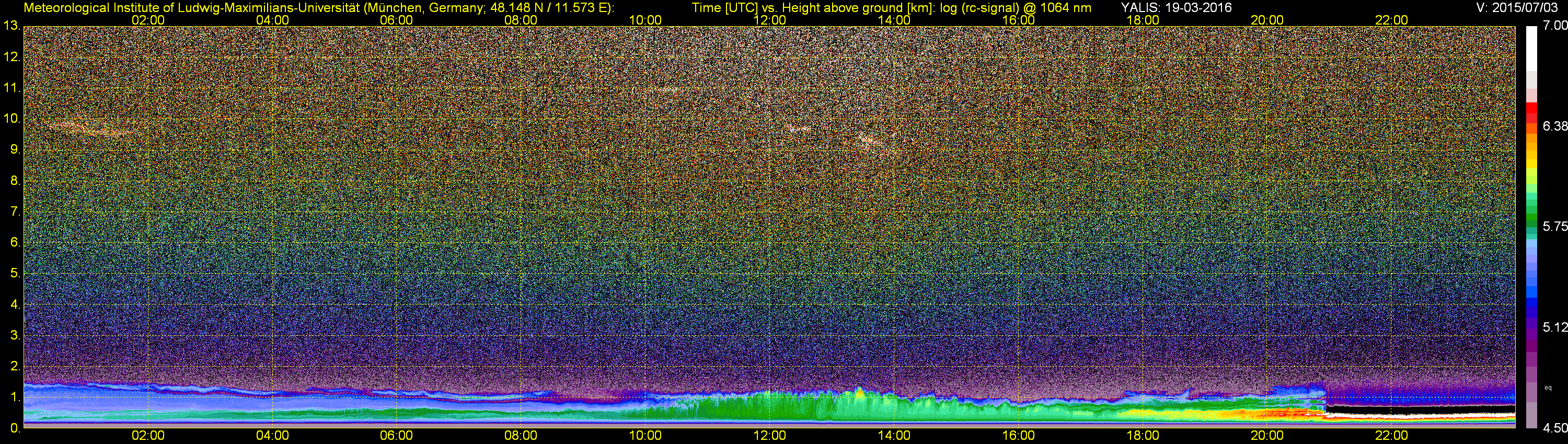Select the 4.50 color scale value
1568x444 pixels.
(x=1554, y=428)
